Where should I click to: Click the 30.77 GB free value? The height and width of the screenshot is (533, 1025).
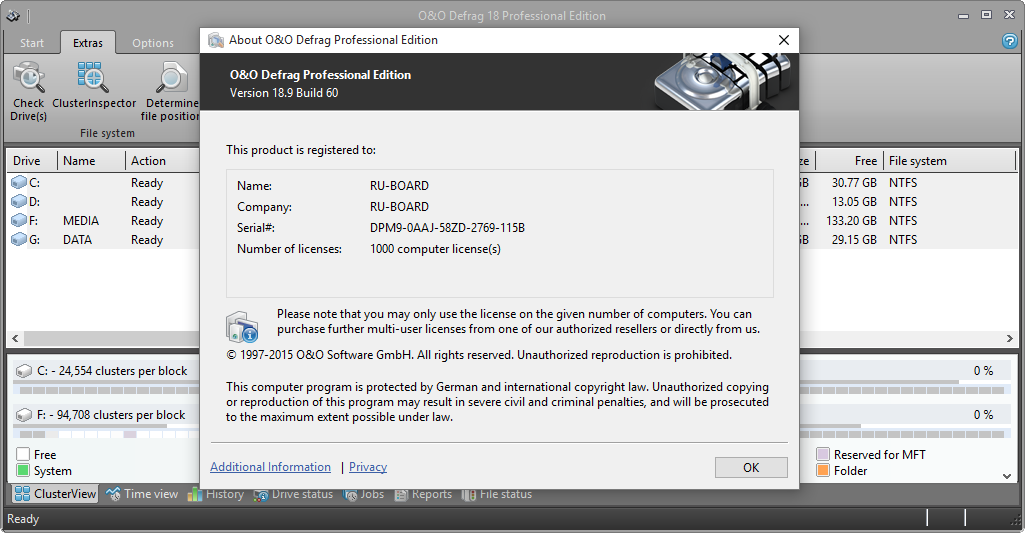click(854, 182)
